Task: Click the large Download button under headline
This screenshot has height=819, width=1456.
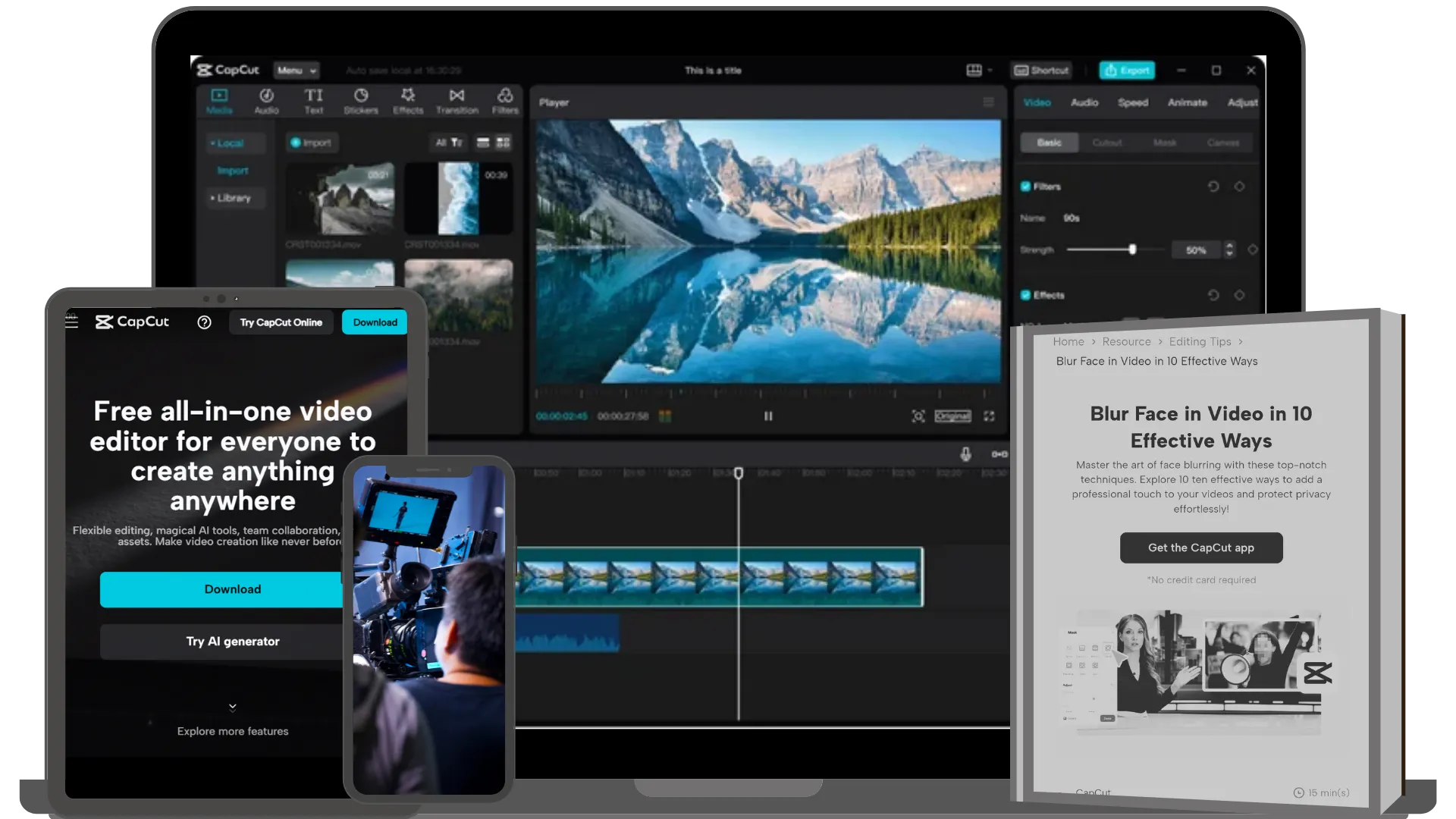Action: (x=221, y=589)
